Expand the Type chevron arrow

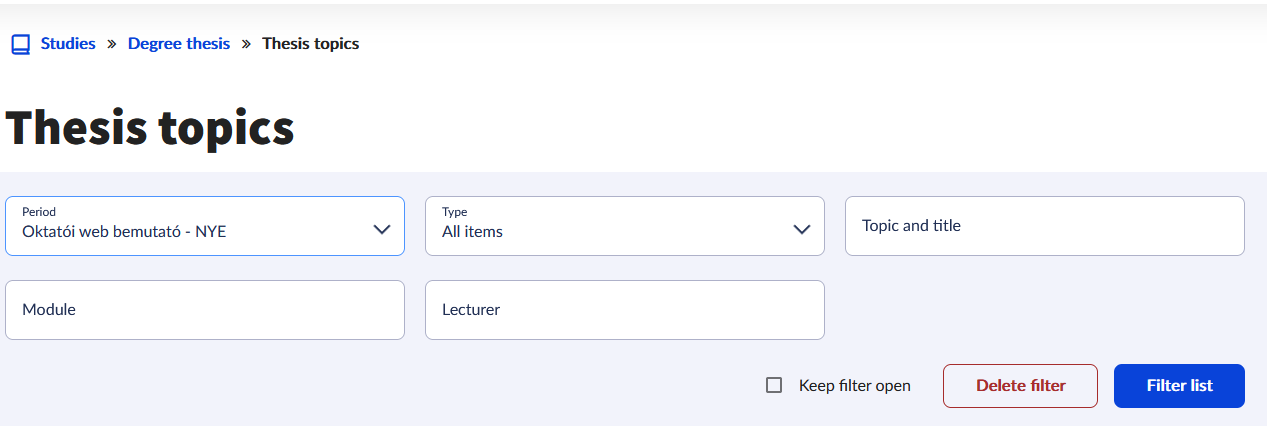801,229
